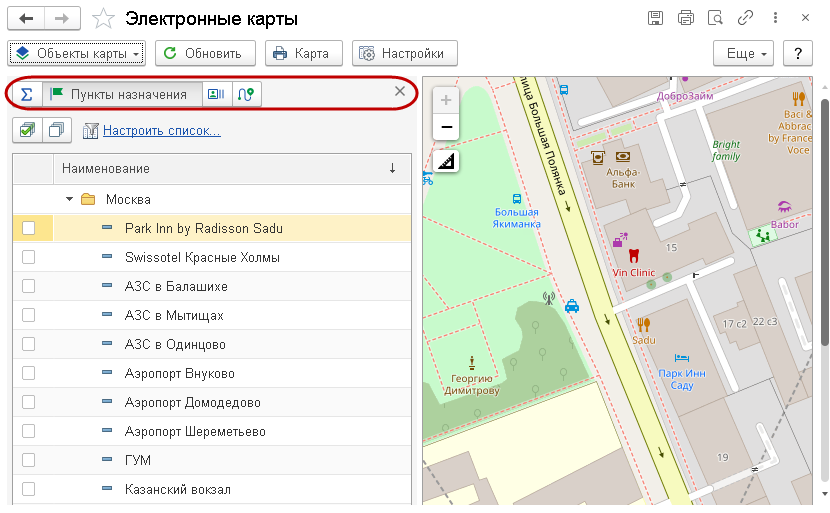Zoom out the map with minus
The height and width of the screenshot is (513, 830).
coord(446,127)
